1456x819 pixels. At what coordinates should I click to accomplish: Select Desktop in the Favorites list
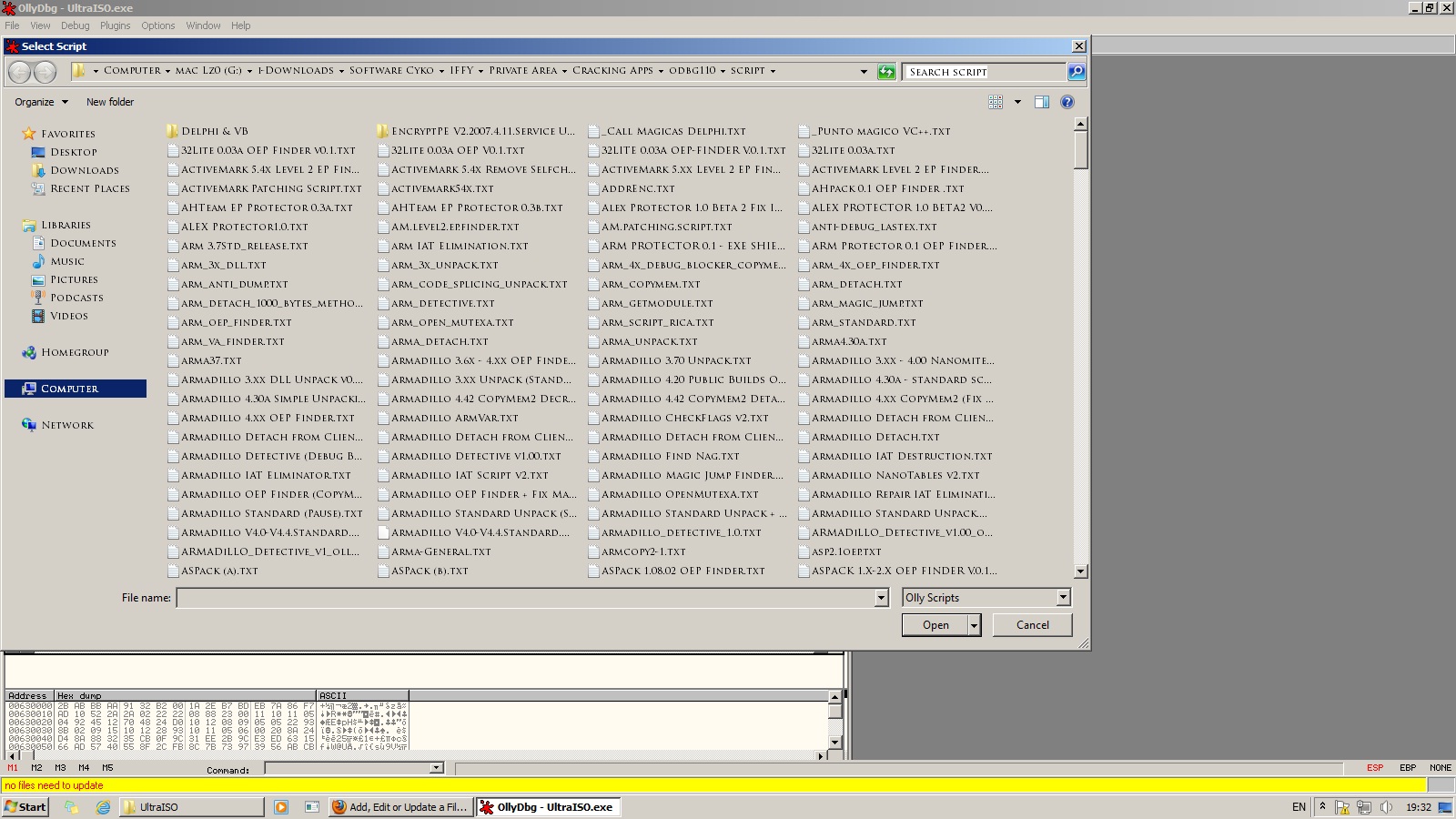click(65, 152)
